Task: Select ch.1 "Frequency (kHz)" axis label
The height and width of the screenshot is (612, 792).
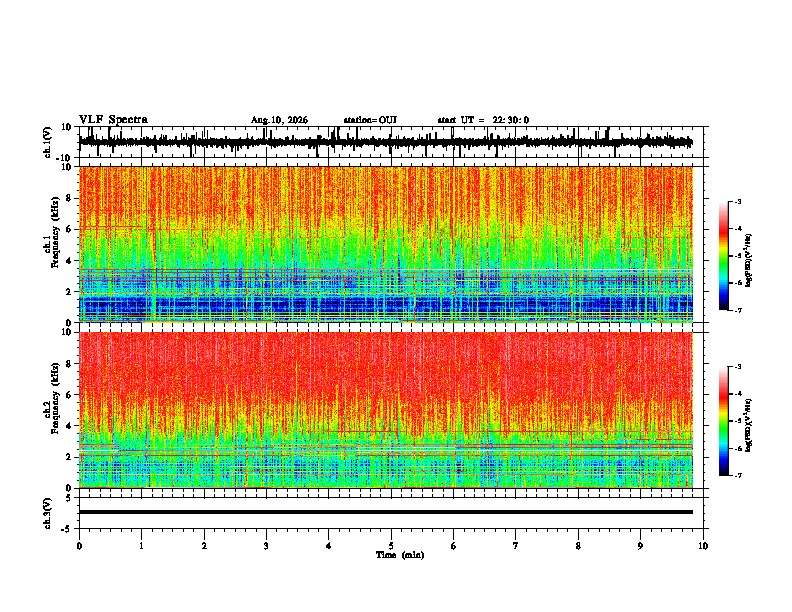Action: coord(55,232)
